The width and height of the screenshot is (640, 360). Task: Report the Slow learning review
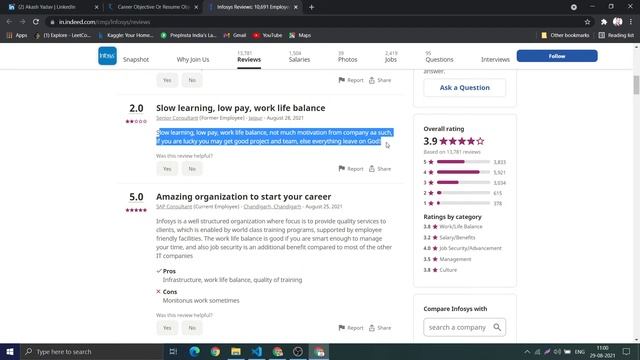351,169
